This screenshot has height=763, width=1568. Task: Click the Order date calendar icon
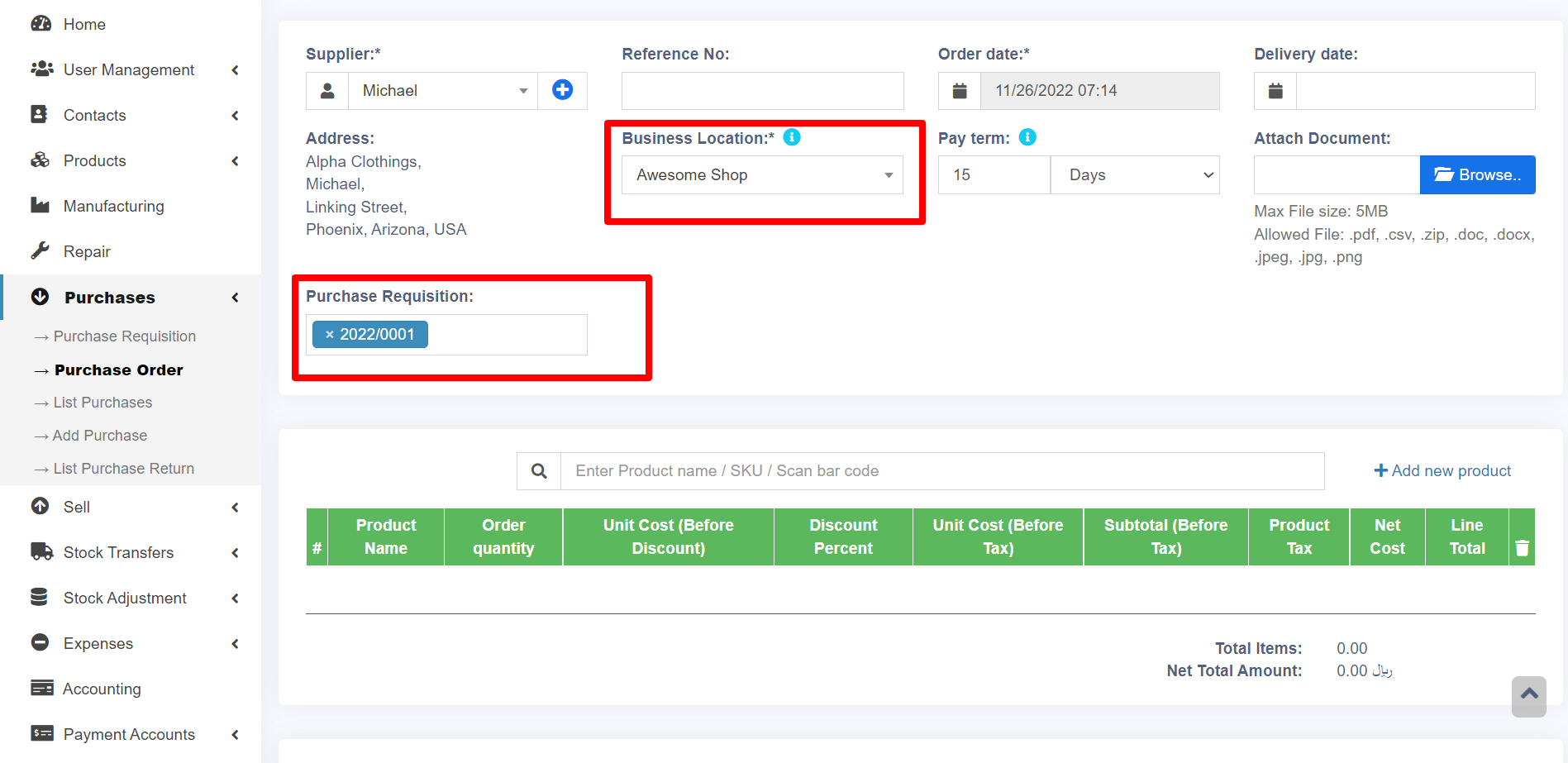(x=959, y=91)
